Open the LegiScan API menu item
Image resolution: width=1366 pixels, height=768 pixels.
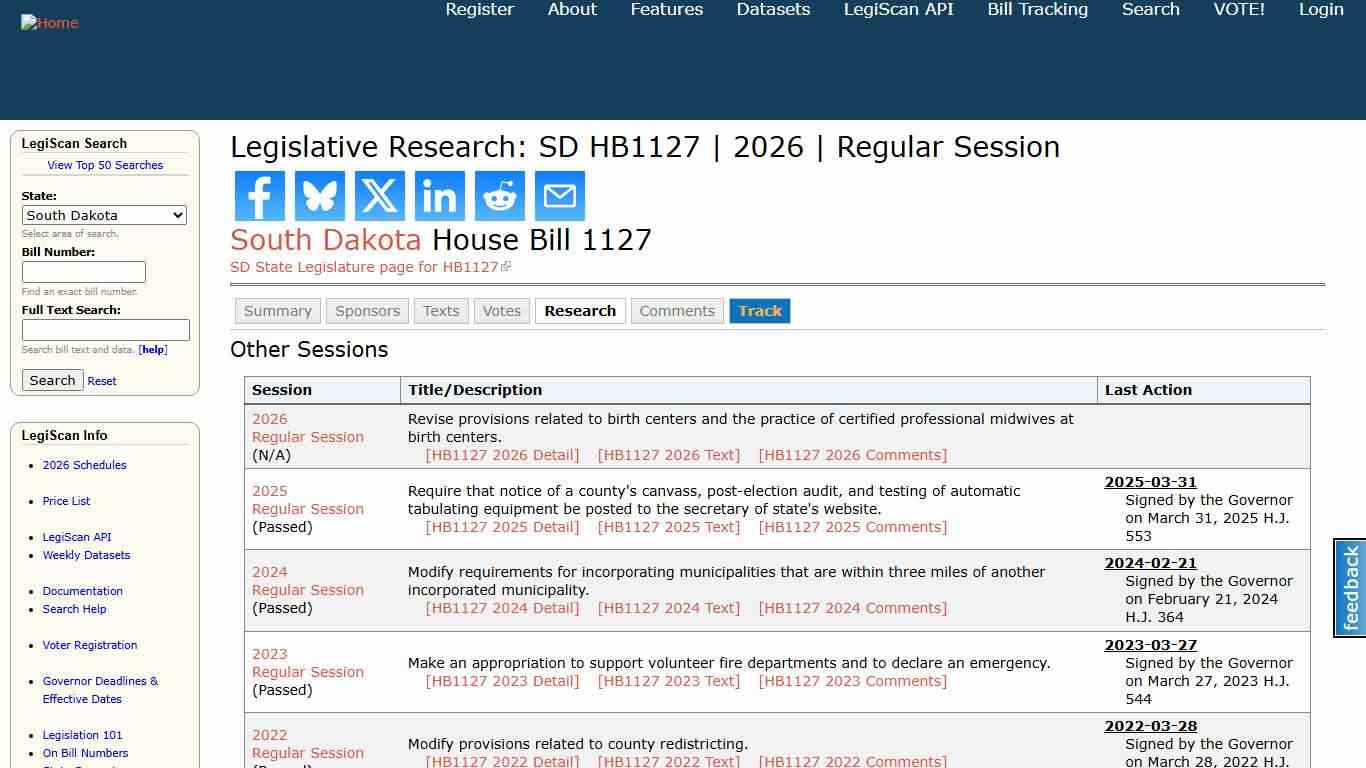pyautogui.click(x=897, y=9)
